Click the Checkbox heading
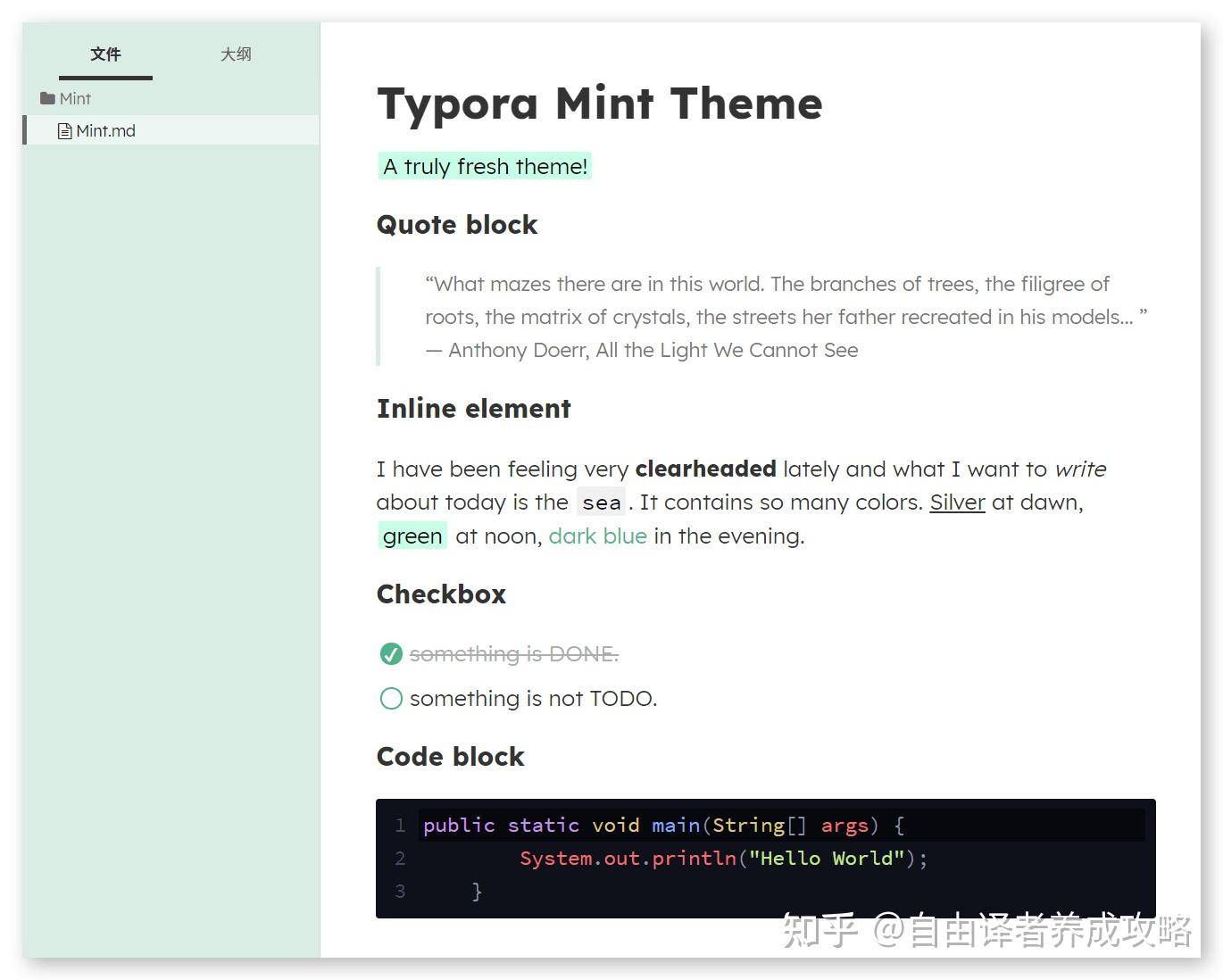The image size is (1223, 980). [441, 594]
